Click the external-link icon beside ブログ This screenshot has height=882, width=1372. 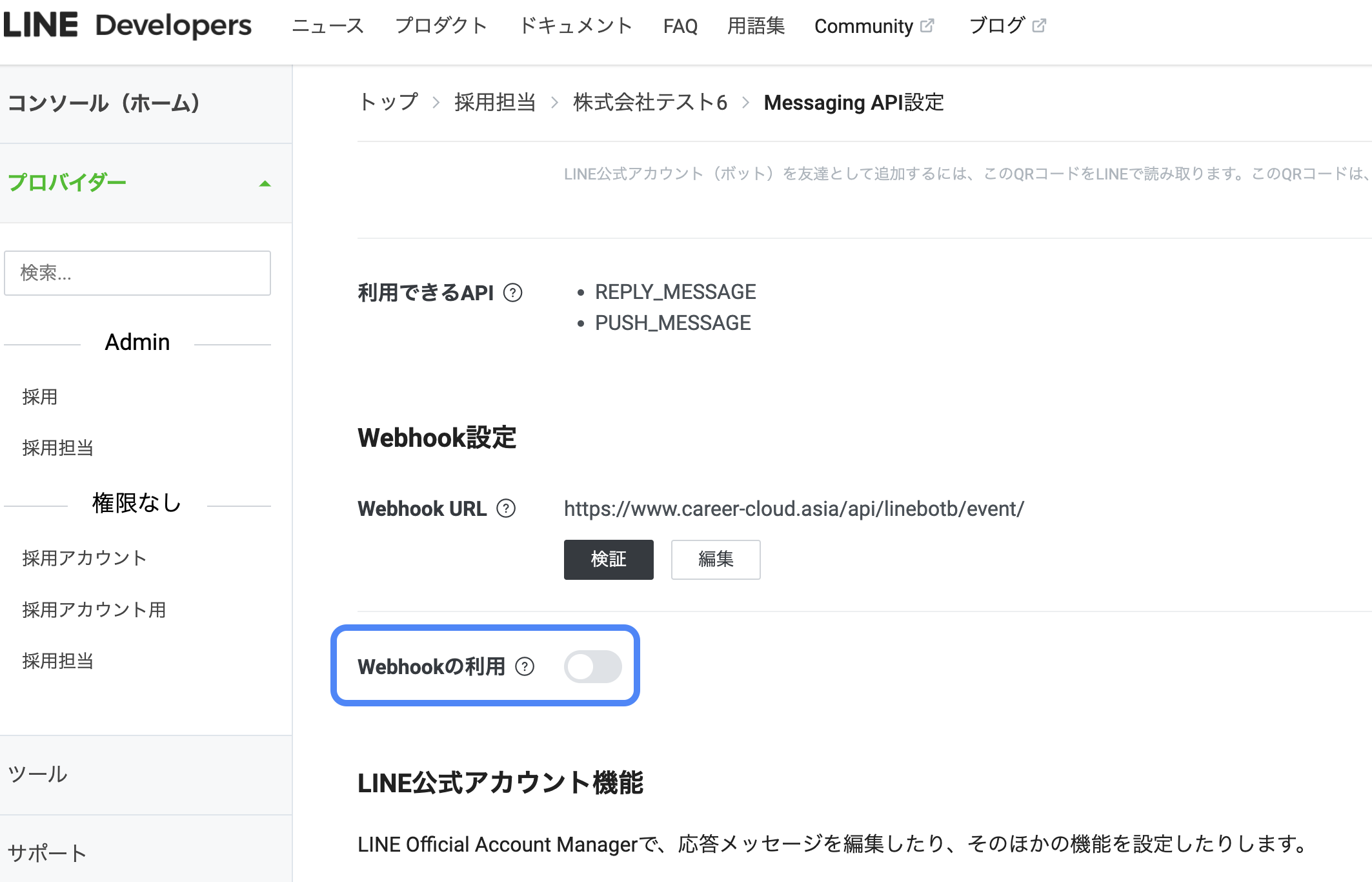pos(1039,26)
